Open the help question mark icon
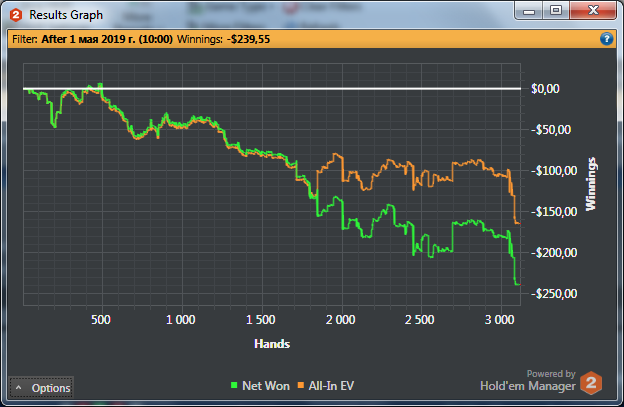The width and height of the screenshot is (624, 407). pos(606,39)
